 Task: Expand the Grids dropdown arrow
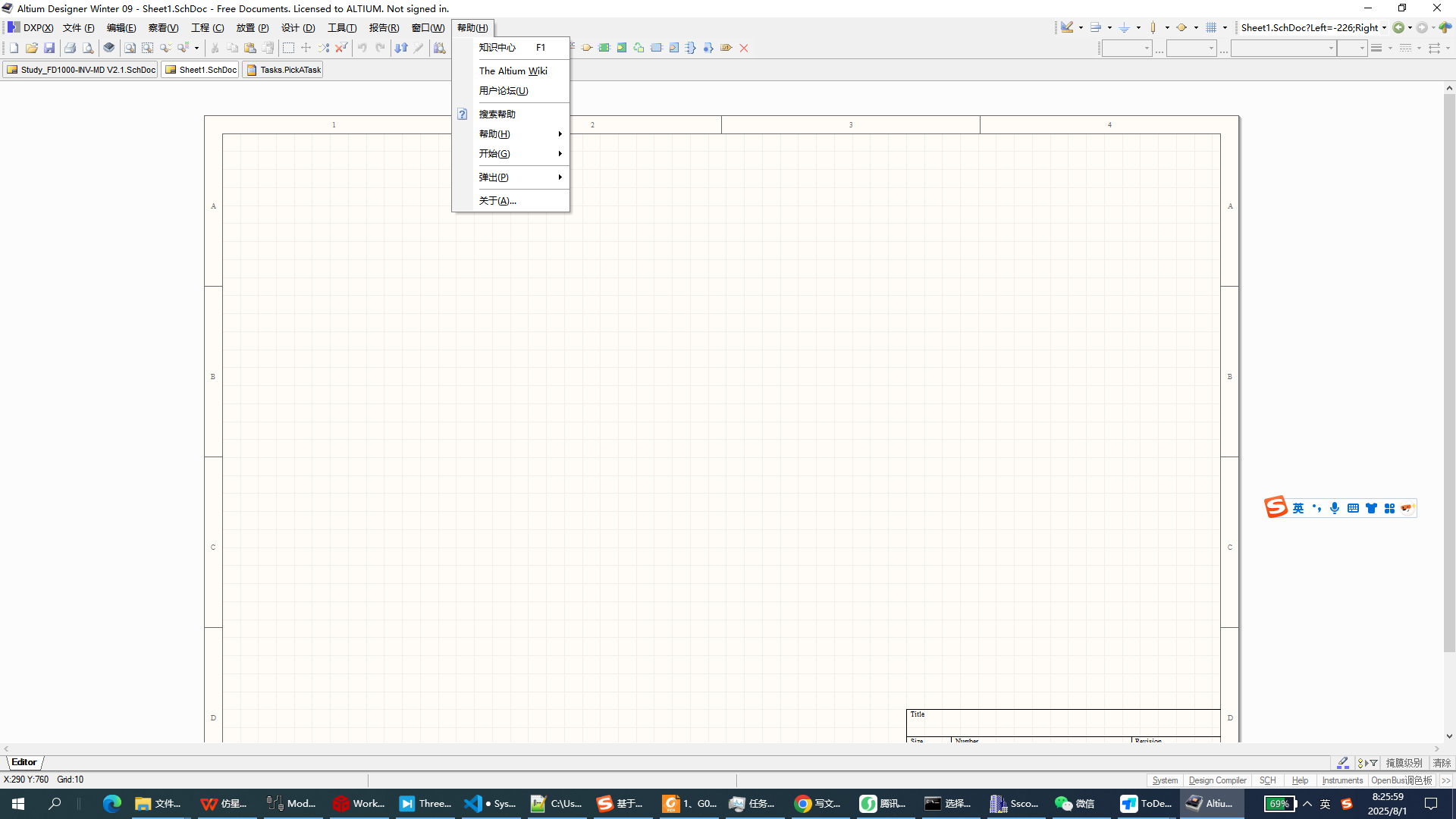pyautogui.click(x=1225, y=27)
